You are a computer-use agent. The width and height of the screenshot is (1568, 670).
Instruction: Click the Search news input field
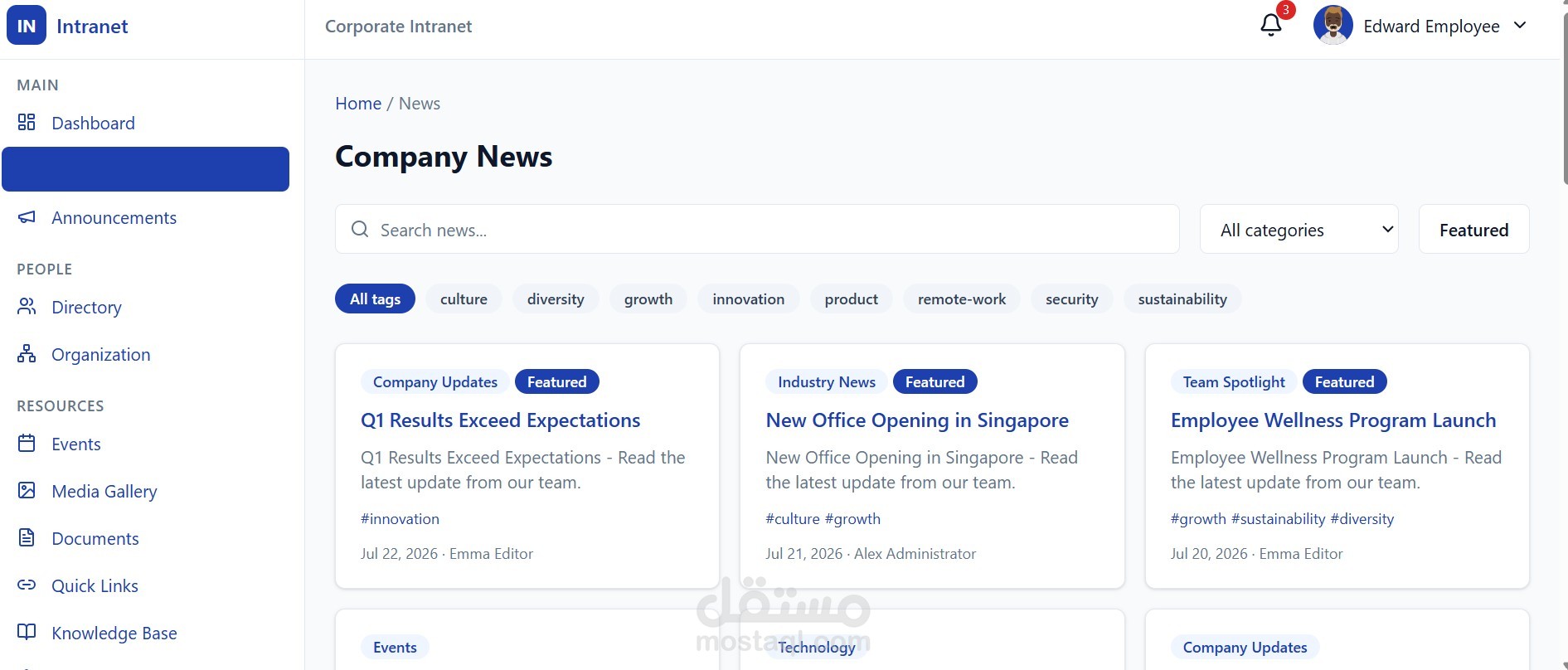757,230
